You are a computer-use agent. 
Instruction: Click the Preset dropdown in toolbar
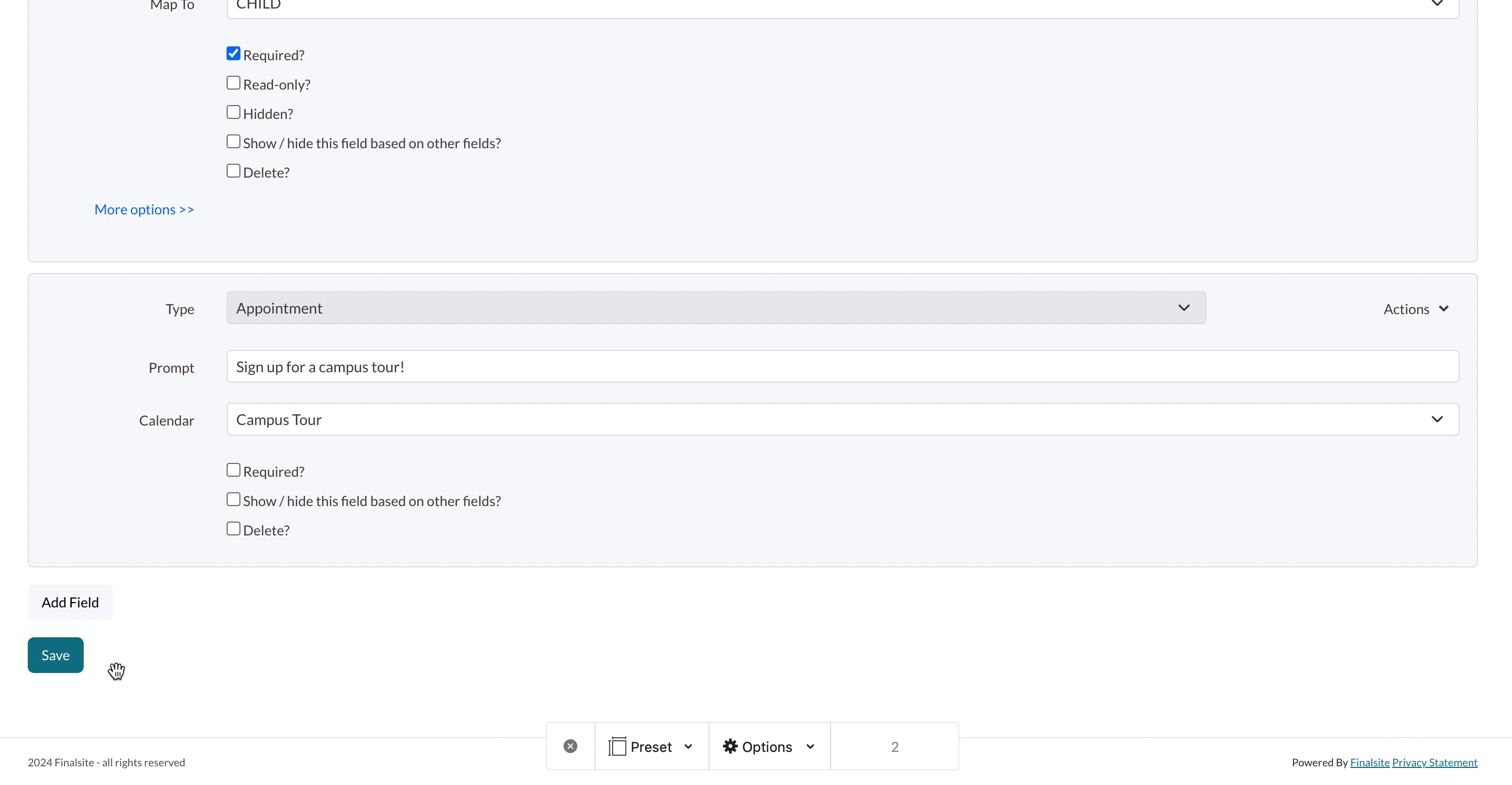650,746
